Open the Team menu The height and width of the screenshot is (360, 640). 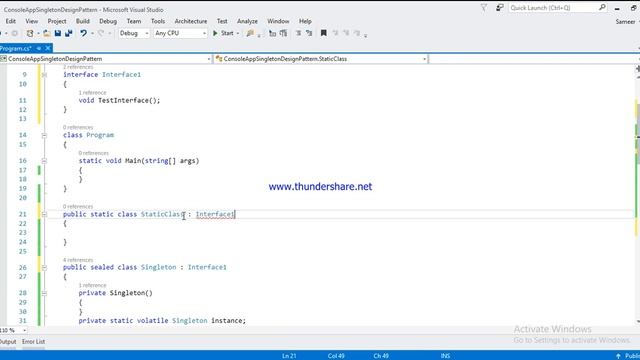click(x=133, y=21)
